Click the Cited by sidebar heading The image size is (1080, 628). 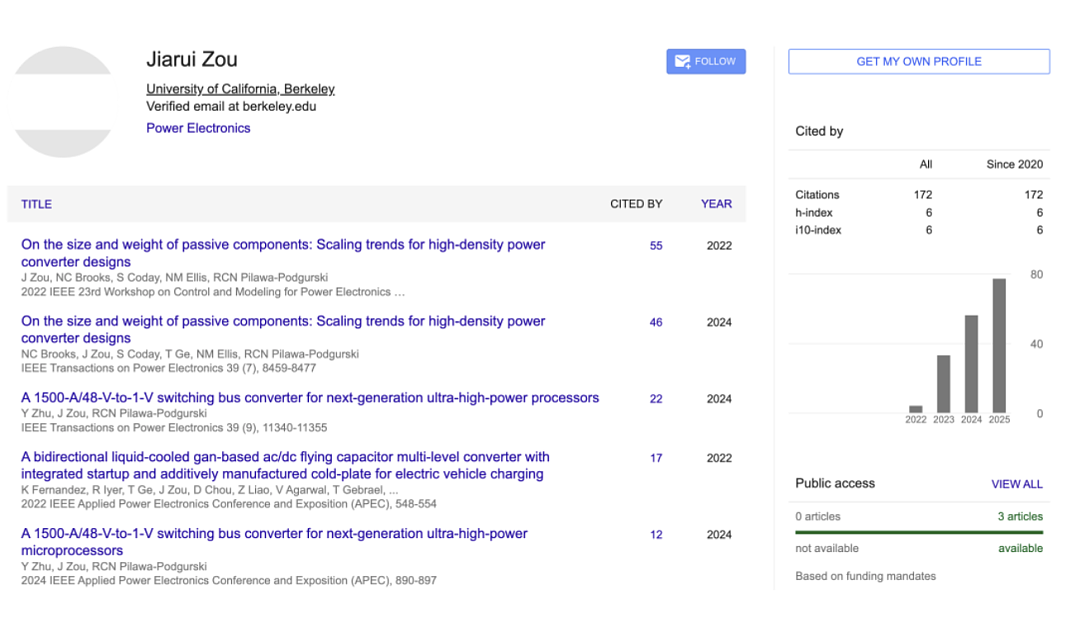[x=819, y=132]
